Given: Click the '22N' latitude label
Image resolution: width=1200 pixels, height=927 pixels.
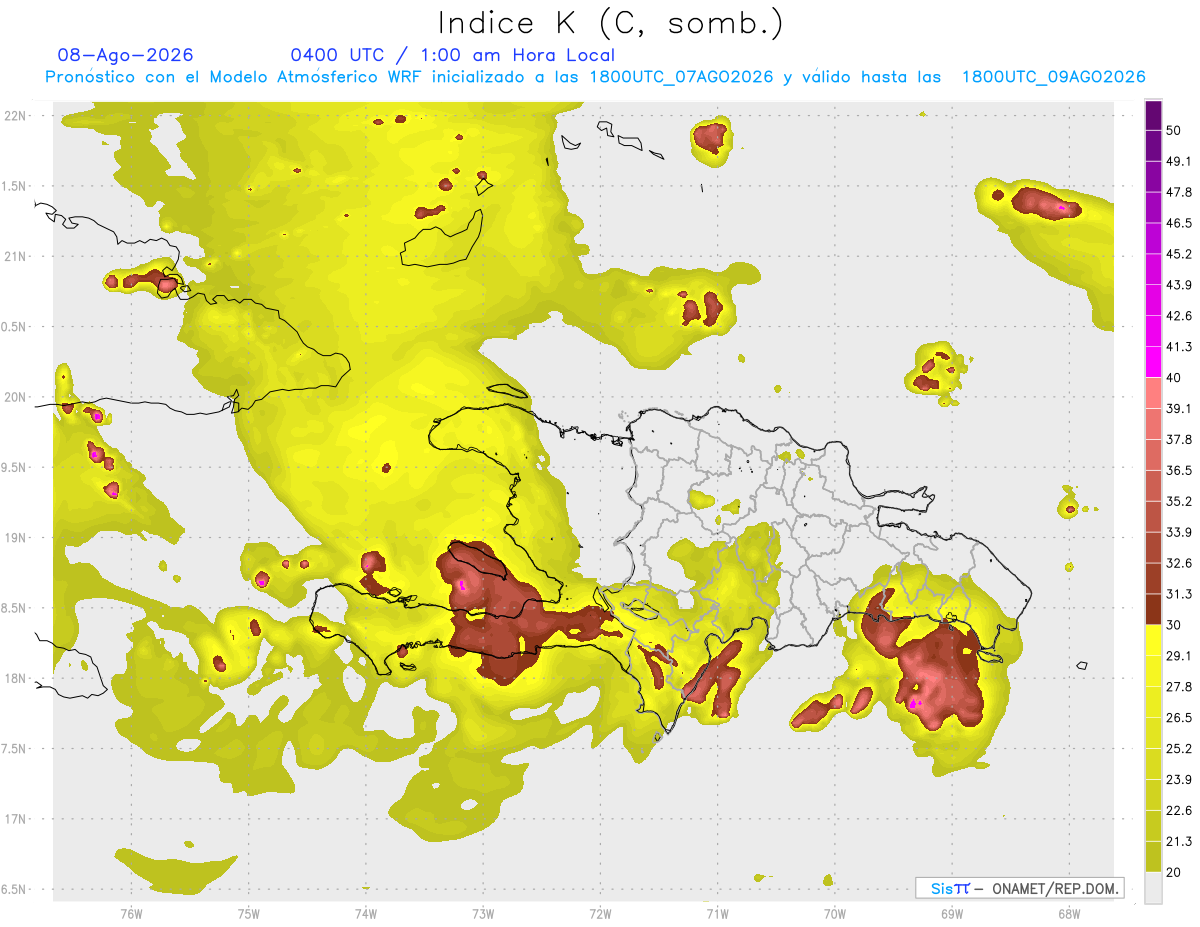Looking at the screenshot, I should tap(15, 116).
